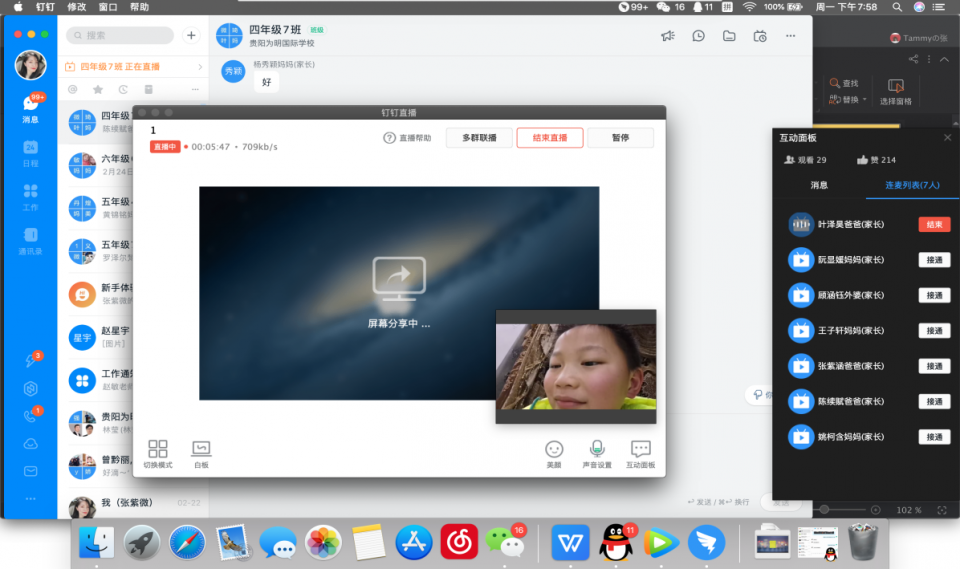Pause the broadcast with 暂停 button
Viewport: 960px width, 569px height.
click(620, 138)
